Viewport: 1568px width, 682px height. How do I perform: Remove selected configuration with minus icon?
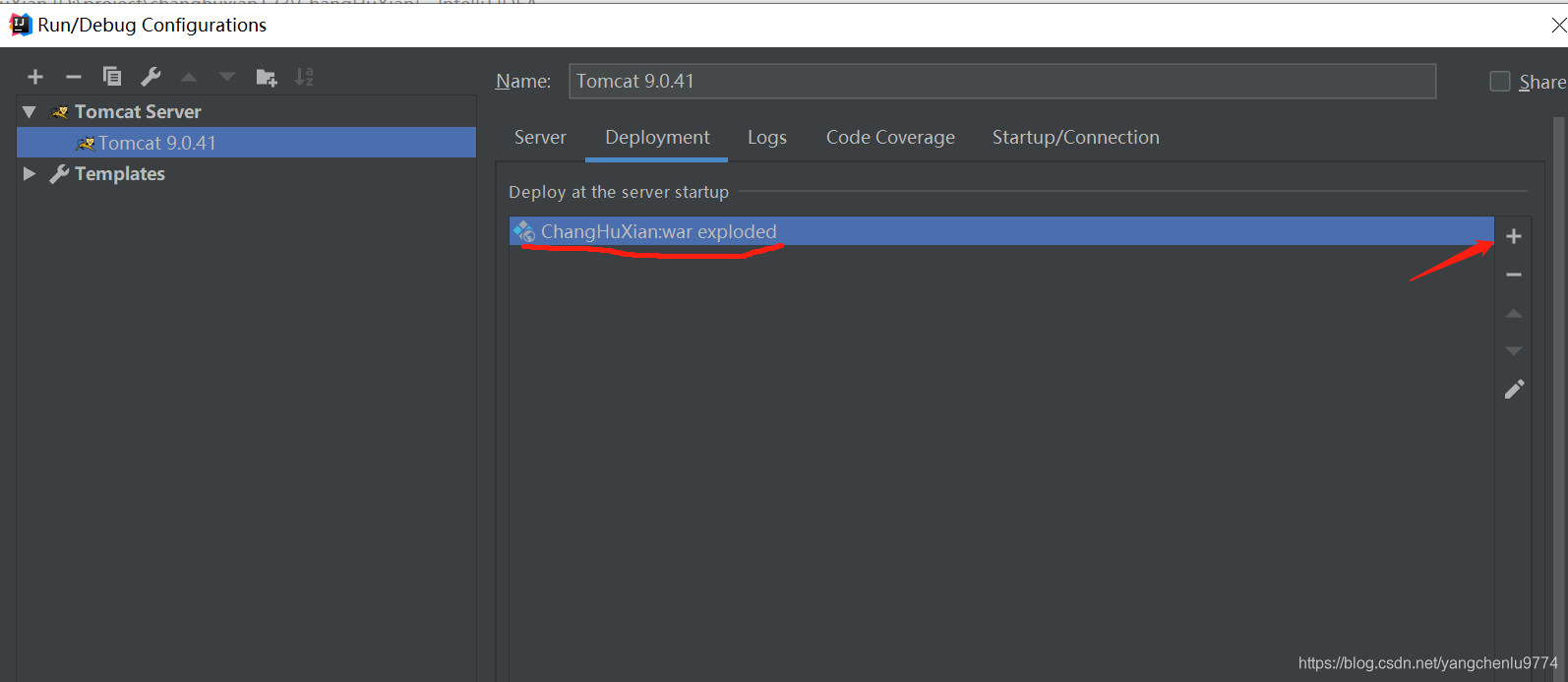click(x=74, y=77)
